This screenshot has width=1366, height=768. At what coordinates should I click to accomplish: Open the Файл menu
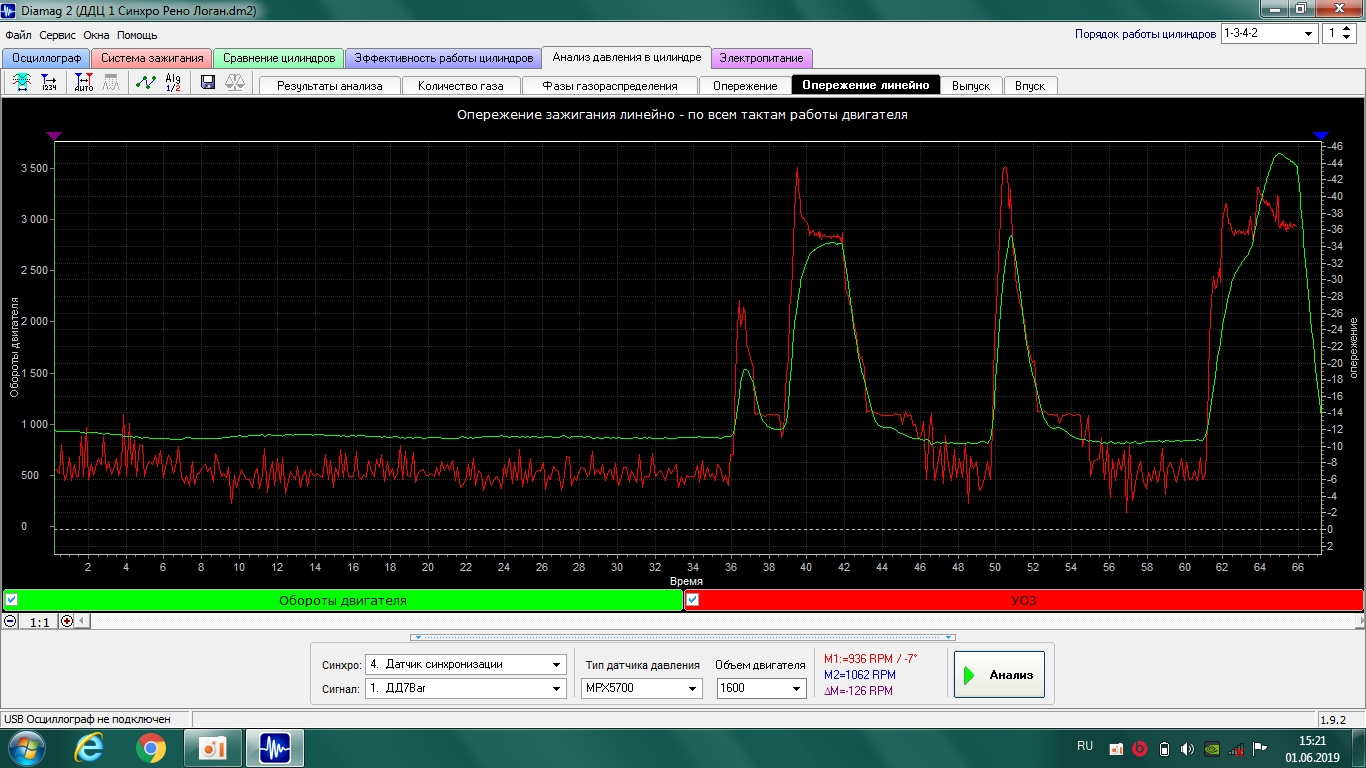point(18,34)
